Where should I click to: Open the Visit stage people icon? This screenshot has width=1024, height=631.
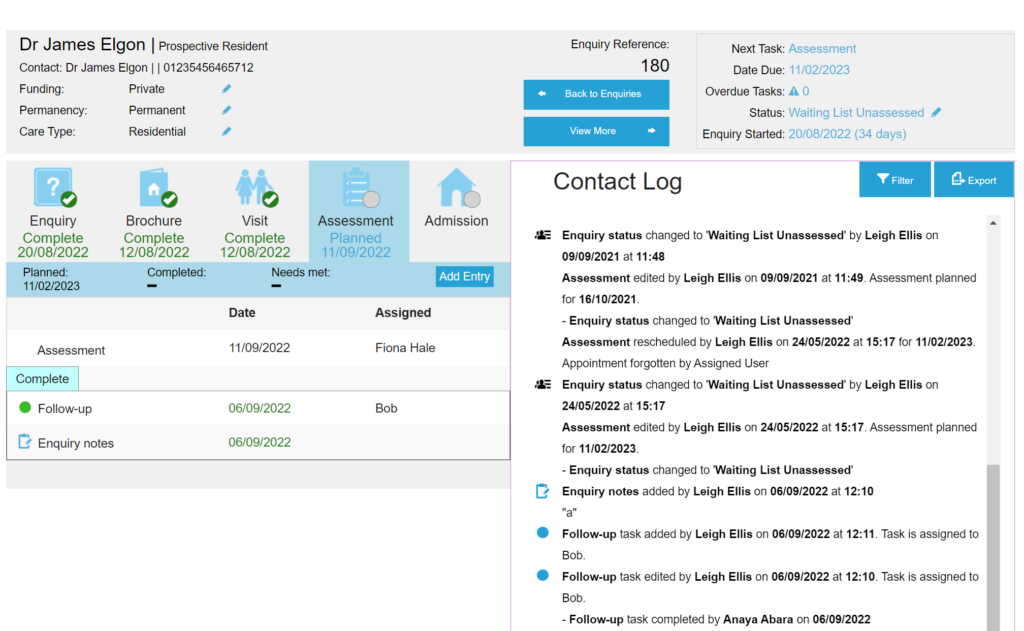tap(257, 188)
